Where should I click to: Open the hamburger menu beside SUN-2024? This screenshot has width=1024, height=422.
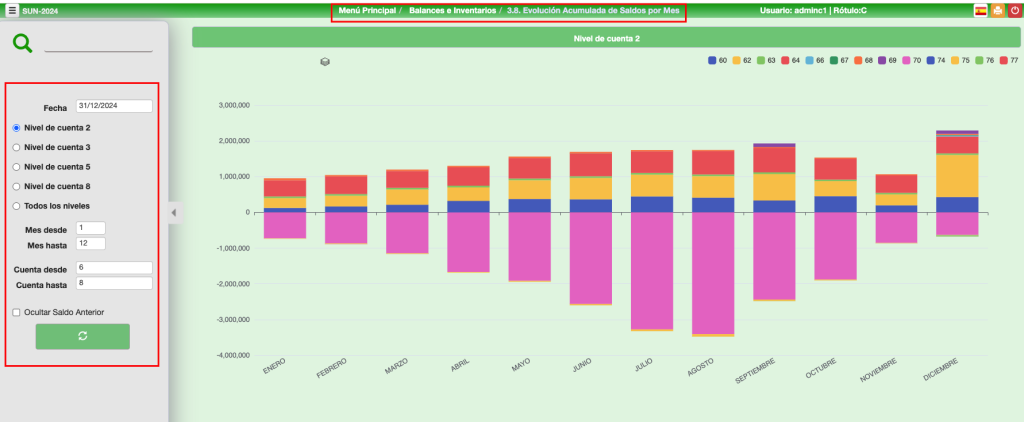pos(12,10)
